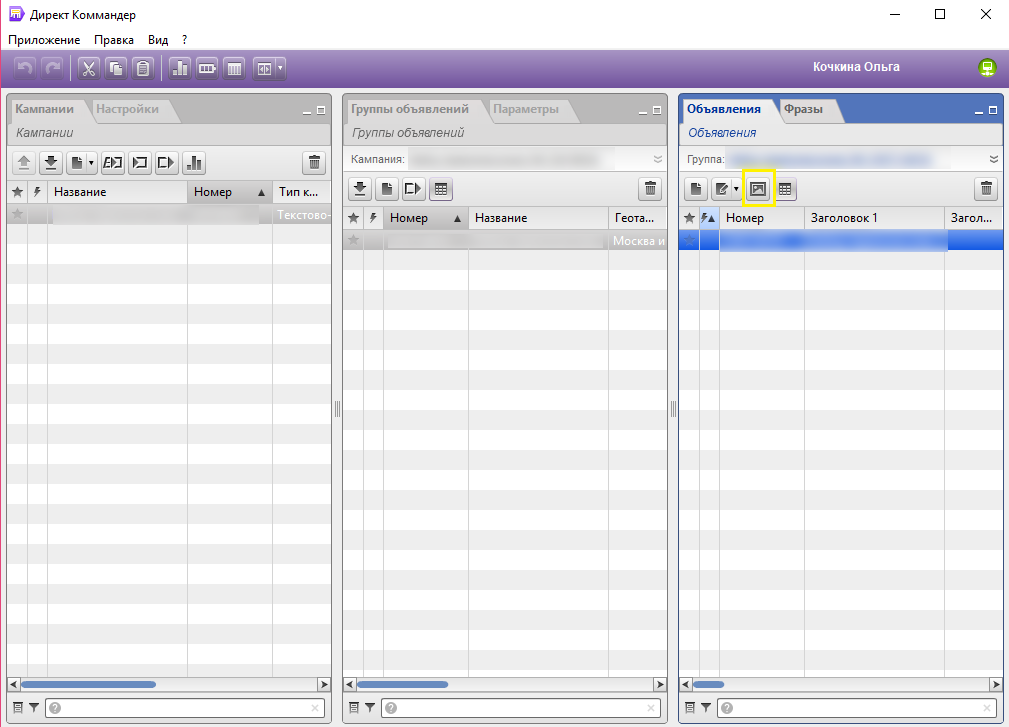Screen dimensions: 1009x727
Task: Sort ad groups by Название column
Action: click(538, 218)
